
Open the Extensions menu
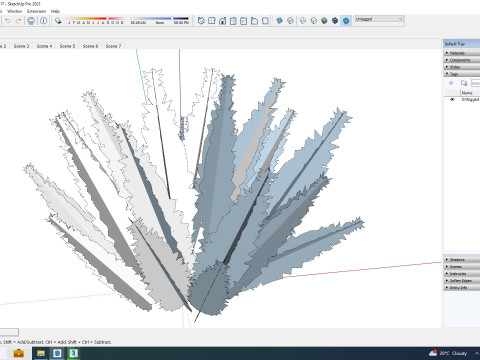tap(36, 11)
